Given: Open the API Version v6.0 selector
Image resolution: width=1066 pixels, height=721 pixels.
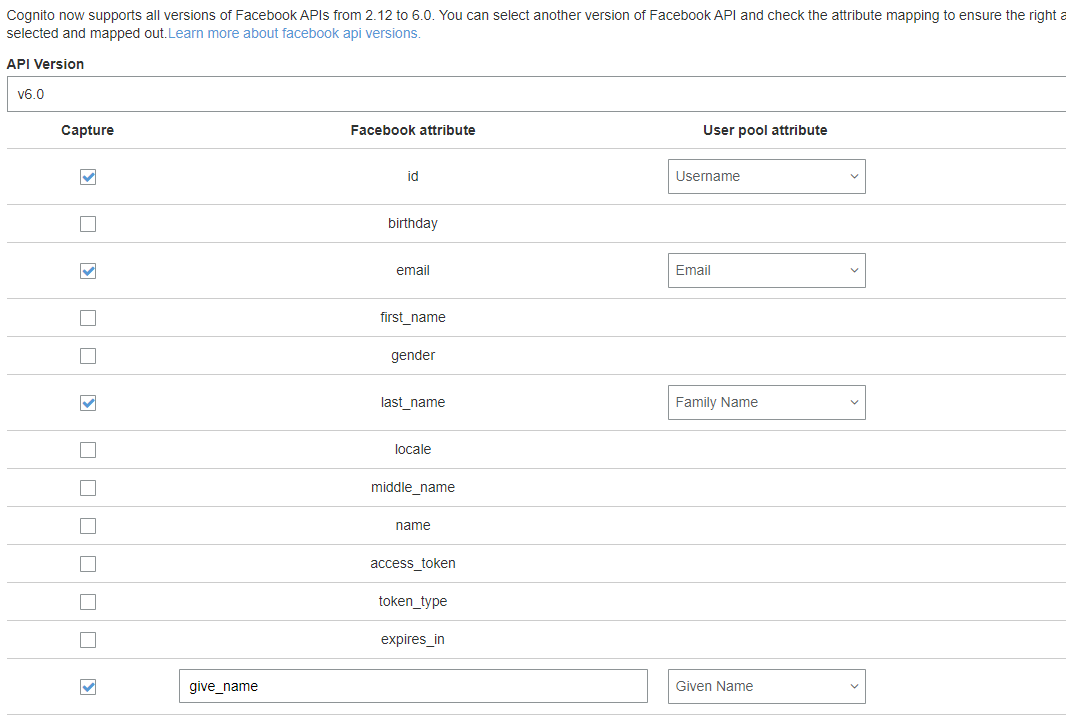Looking at the screenshot, I should [536, 94].
